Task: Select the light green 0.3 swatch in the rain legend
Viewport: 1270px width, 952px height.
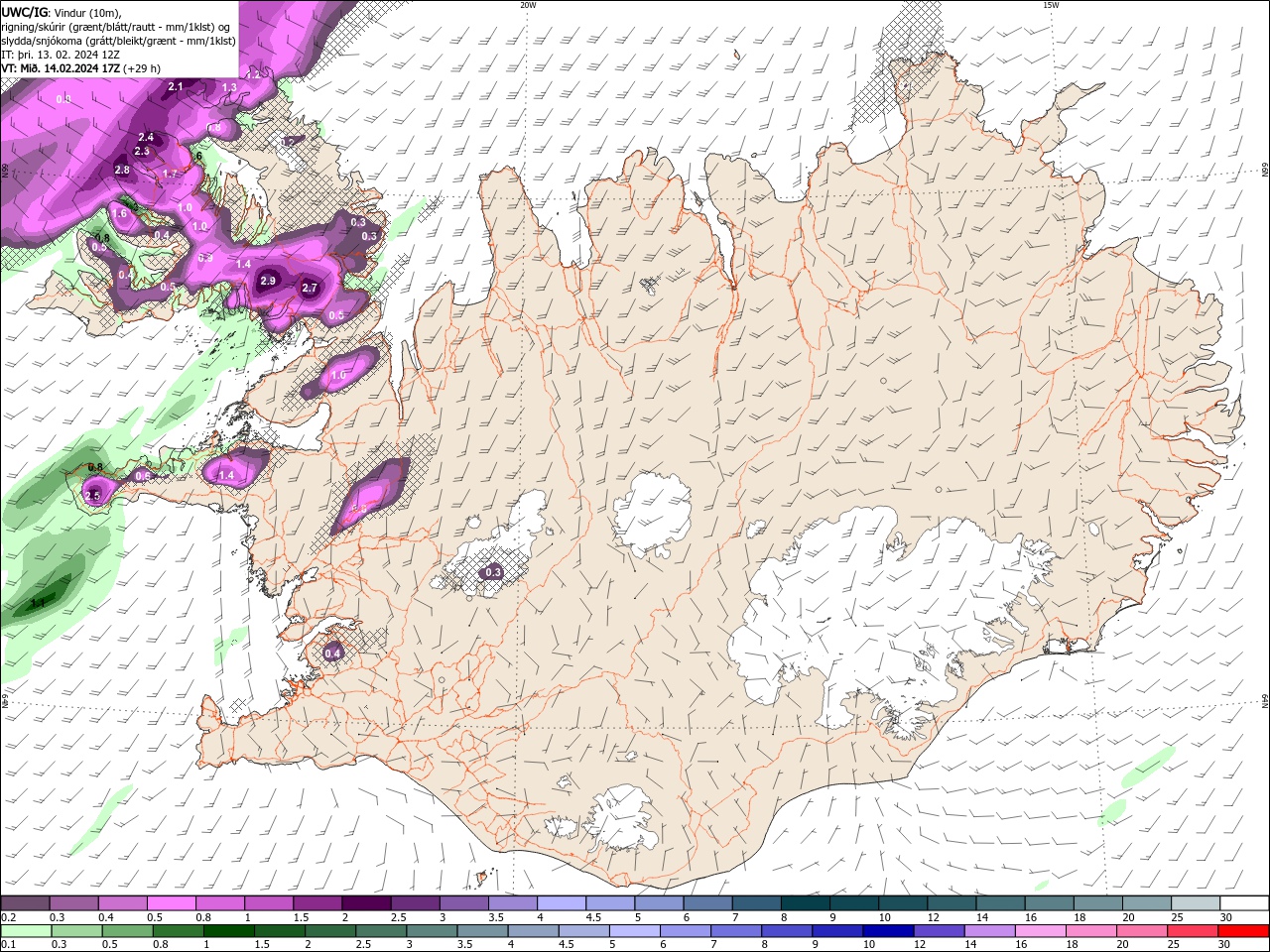Action: pyautogui.click(x=76, y=931)
